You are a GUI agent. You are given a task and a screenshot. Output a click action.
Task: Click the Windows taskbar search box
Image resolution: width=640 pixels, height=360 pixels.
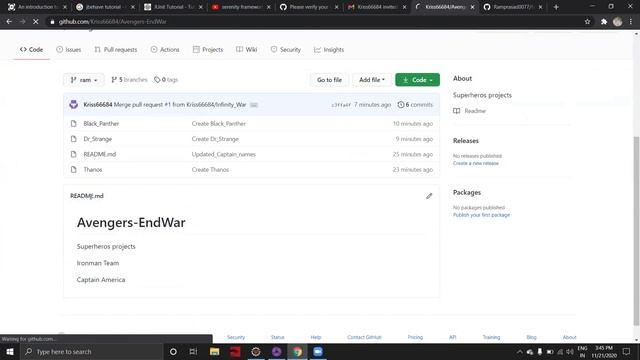pos(91,351)
